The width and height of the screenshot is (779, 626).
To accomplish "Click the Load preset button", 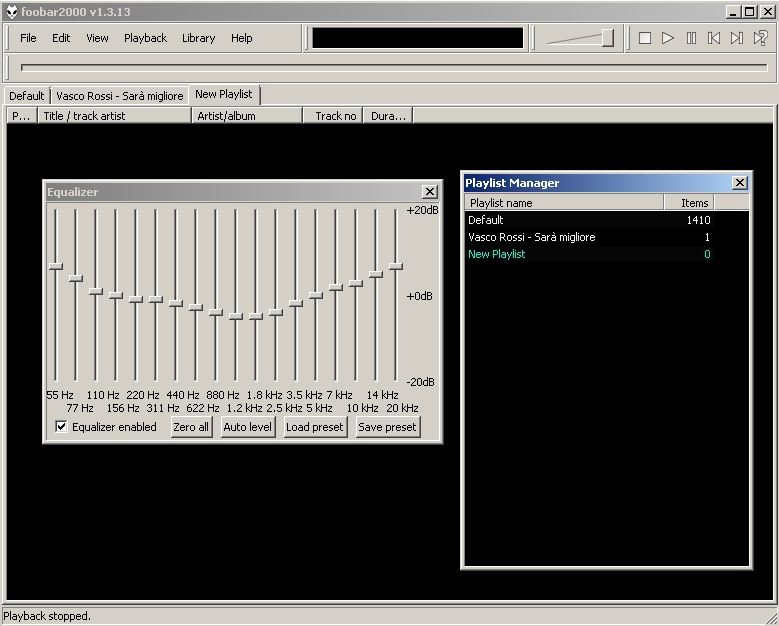I will (314, 427).
